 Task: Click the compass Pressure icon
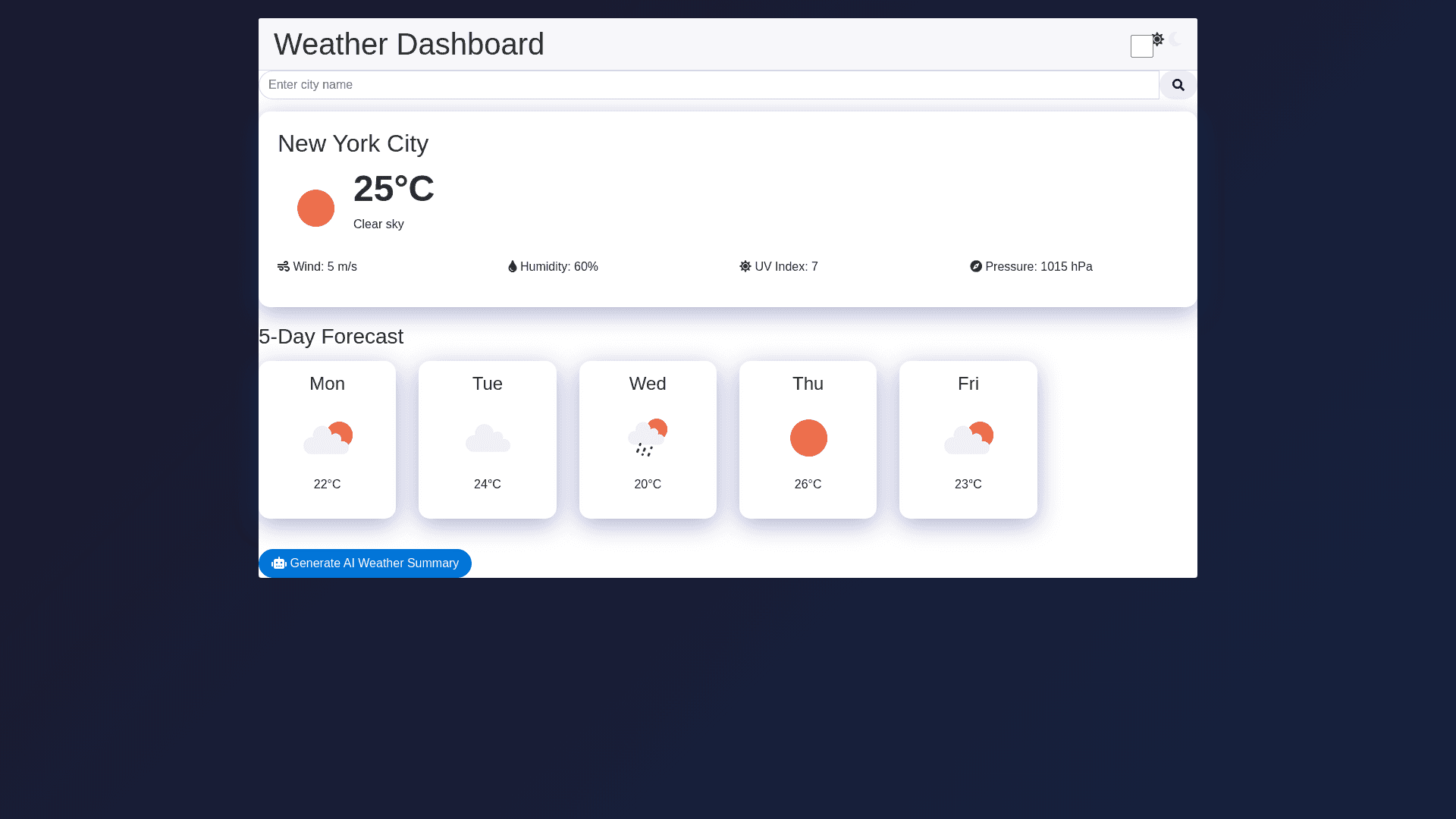(976, 267)
